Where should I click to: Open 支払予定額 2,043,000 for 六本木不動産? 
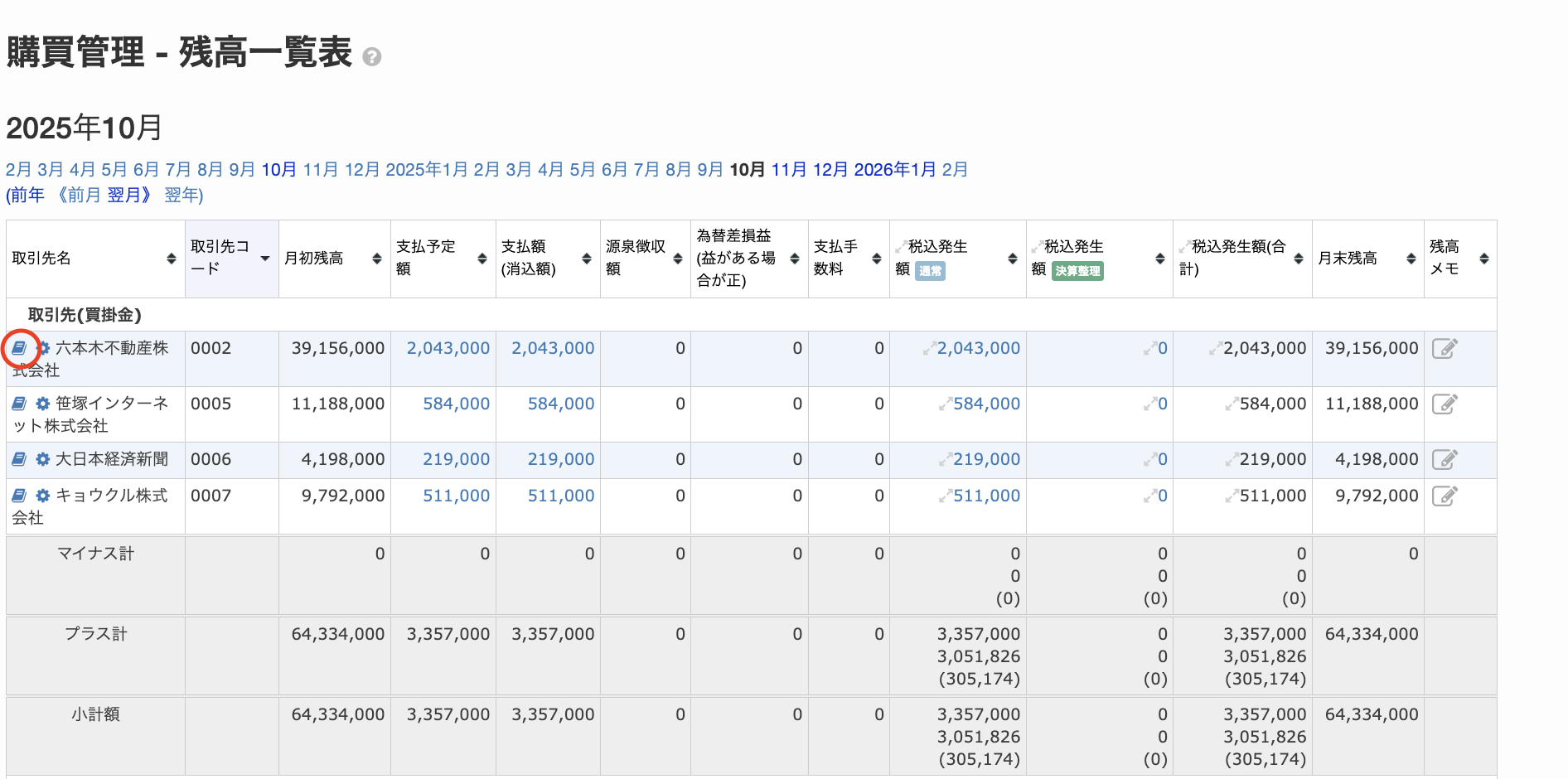pyautogui.click(x=448, y=349)
